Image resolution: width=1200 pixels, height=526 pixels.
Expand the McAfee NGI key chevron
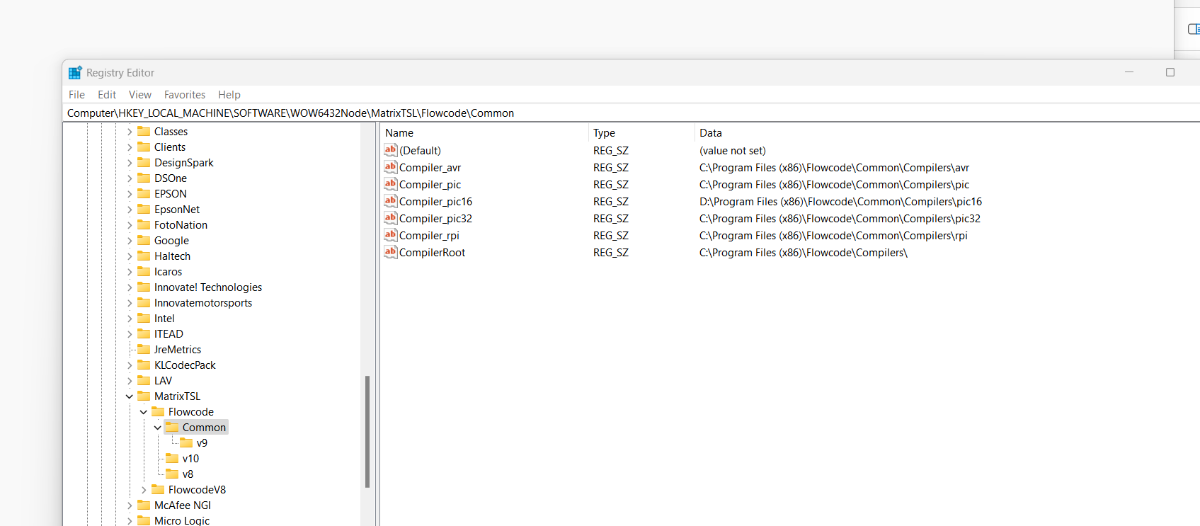(129, 505)
